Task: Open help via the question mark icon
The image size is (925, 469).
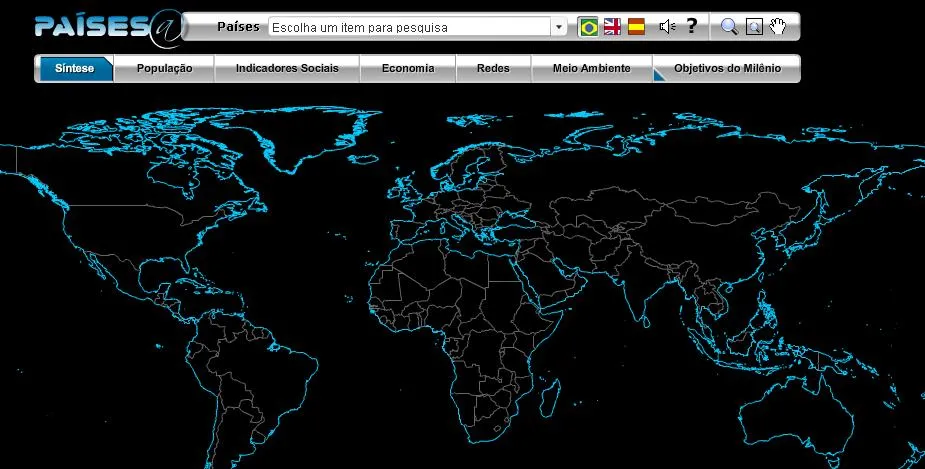Action: 691,27
